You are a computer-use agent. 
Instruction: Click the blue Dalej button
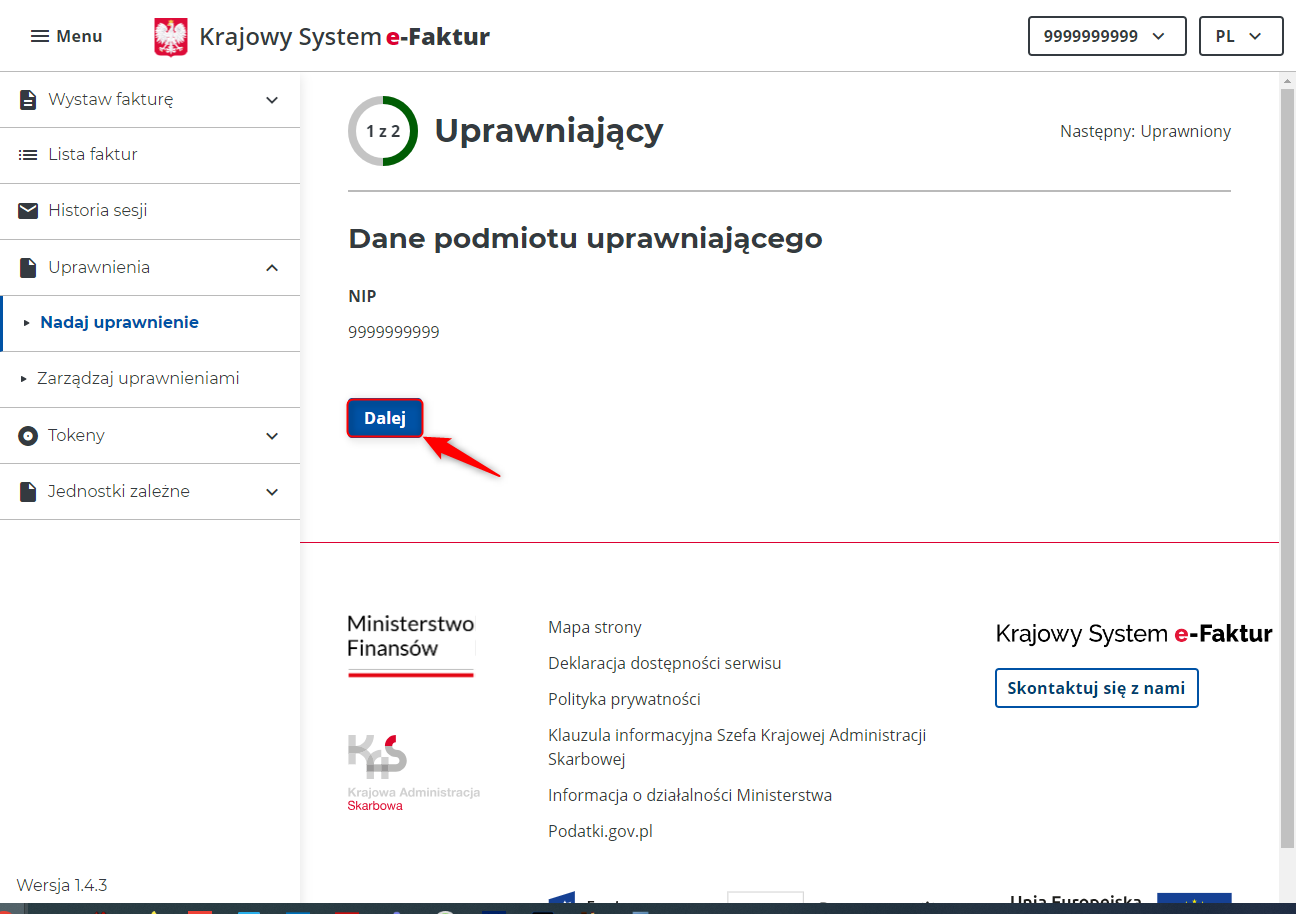click(385, 418)
